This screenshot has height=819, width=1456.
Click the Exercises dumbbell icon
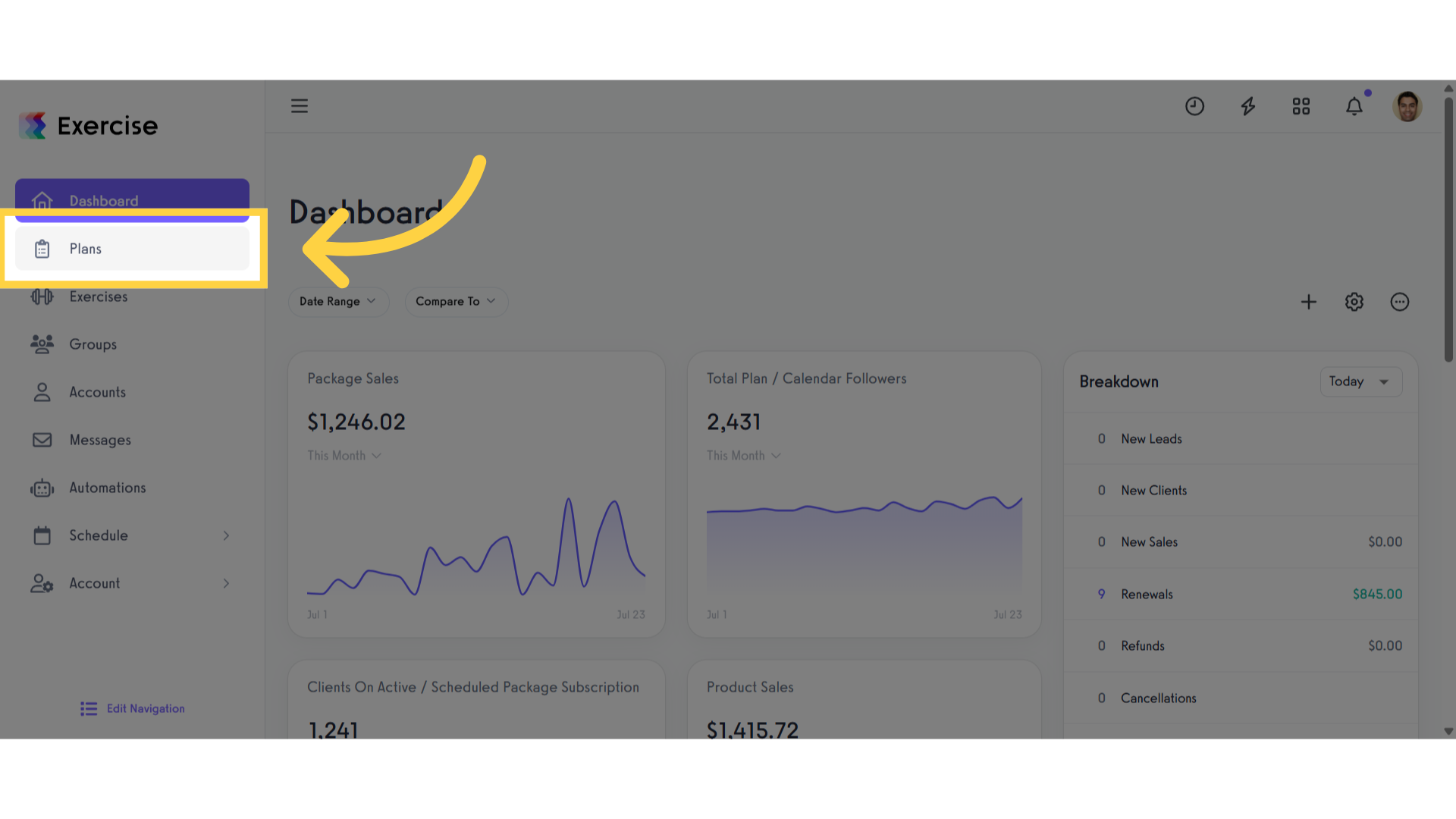[42, 297]
